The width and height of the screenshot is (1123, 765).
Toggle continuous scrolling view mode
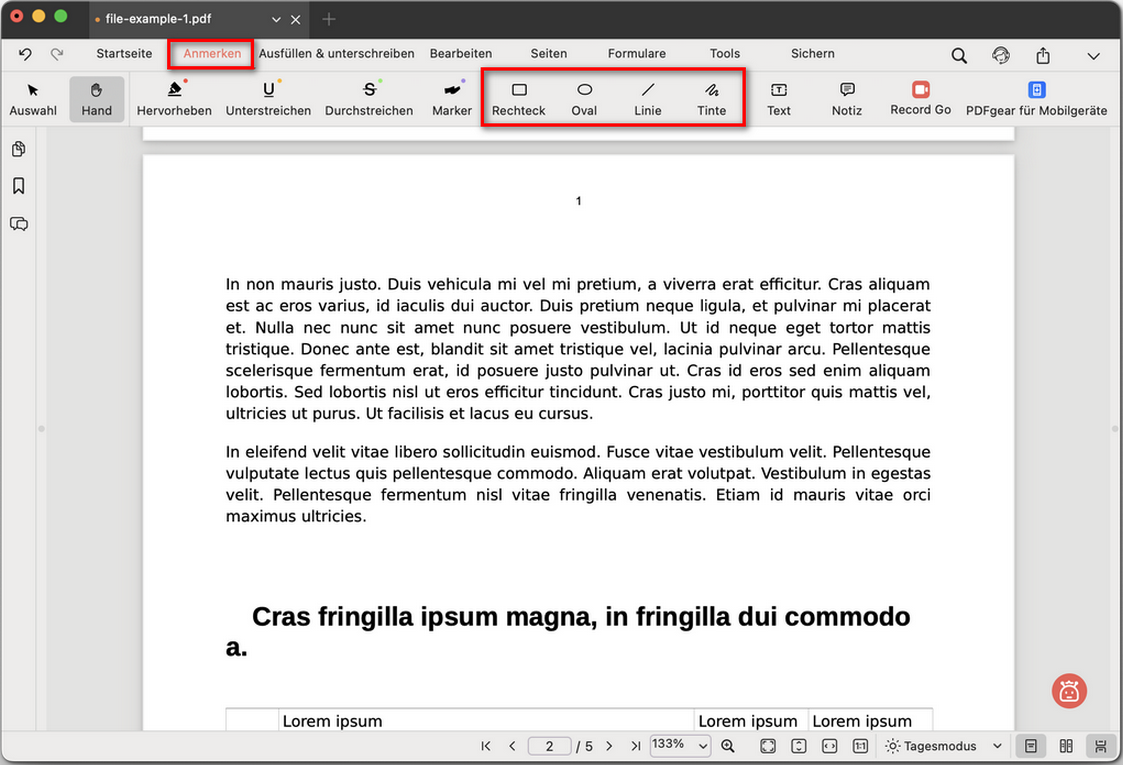(1100, 746)
